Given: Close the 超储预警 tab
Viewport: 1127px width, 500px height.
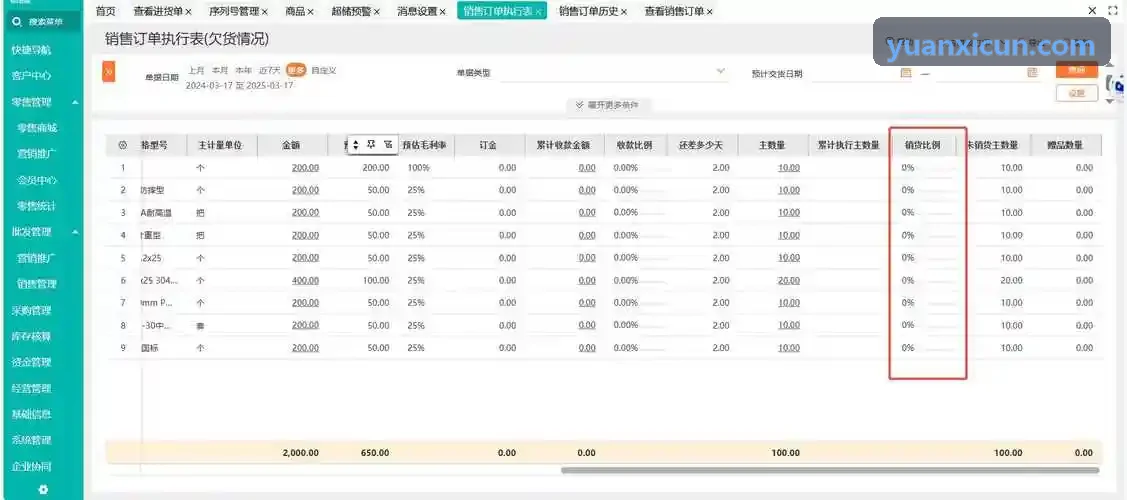Looking at the screenshot, I should tap(377, 12).
